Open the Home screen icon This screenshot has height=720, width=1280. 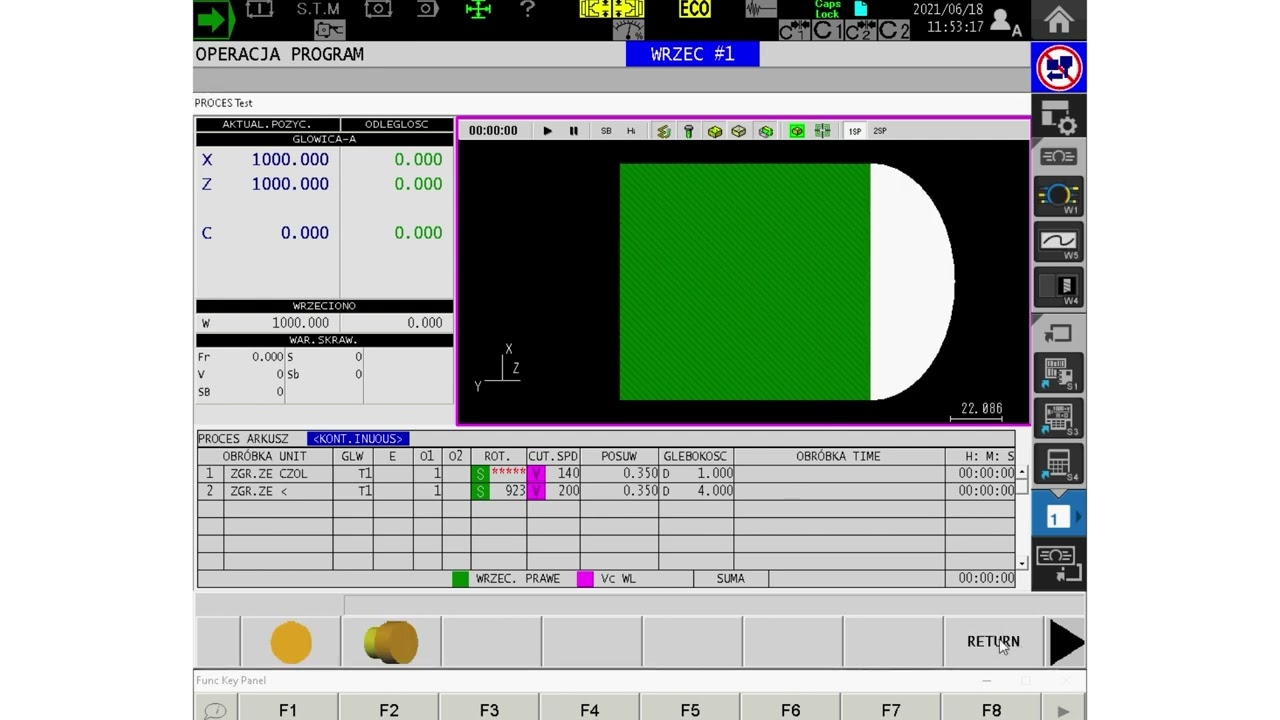tap(1058, 20)
